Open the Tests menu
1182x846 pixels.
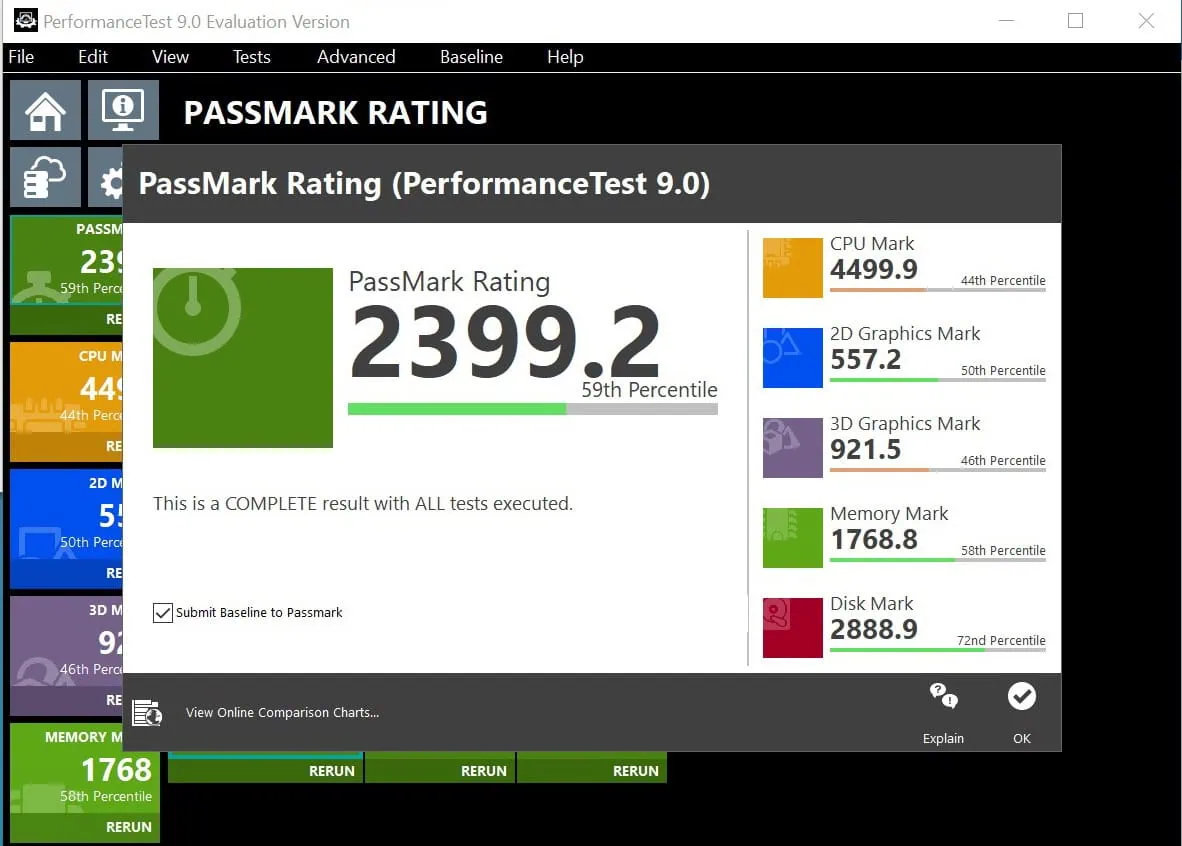(251, 57)
